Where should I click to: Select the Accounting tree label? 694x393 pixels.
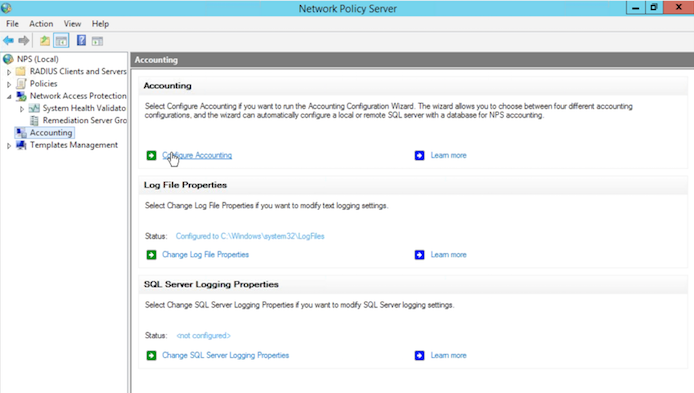tap(51, 132)
